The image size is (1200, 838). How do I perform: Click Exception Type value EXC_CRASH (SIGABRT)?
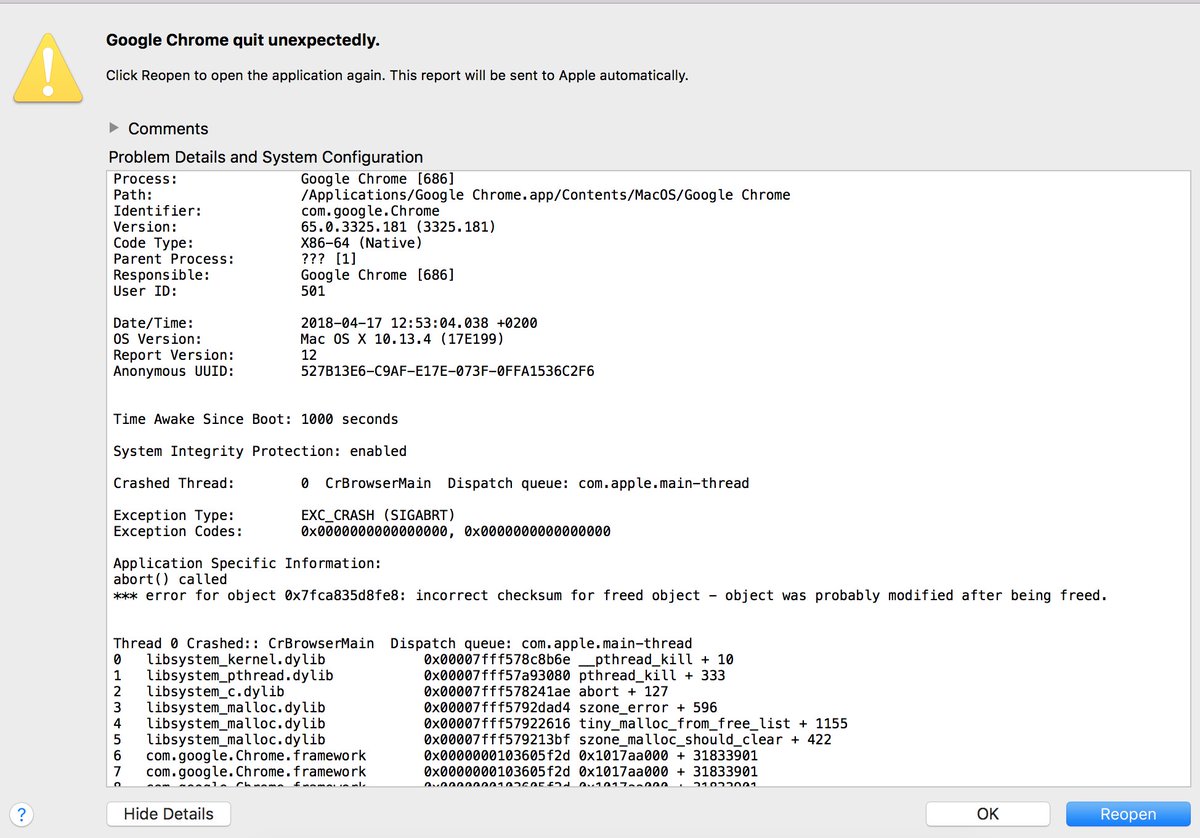[x=378, y=515]
